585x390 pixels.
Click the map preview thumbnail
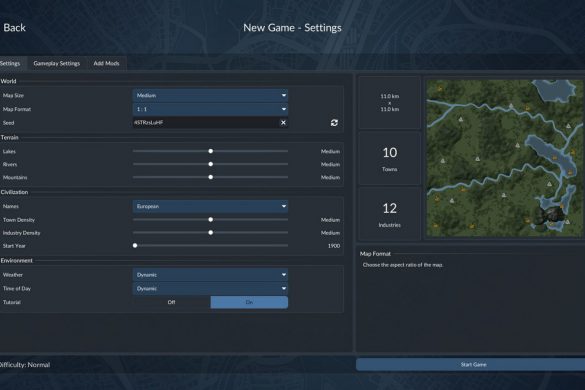(504, 158)
